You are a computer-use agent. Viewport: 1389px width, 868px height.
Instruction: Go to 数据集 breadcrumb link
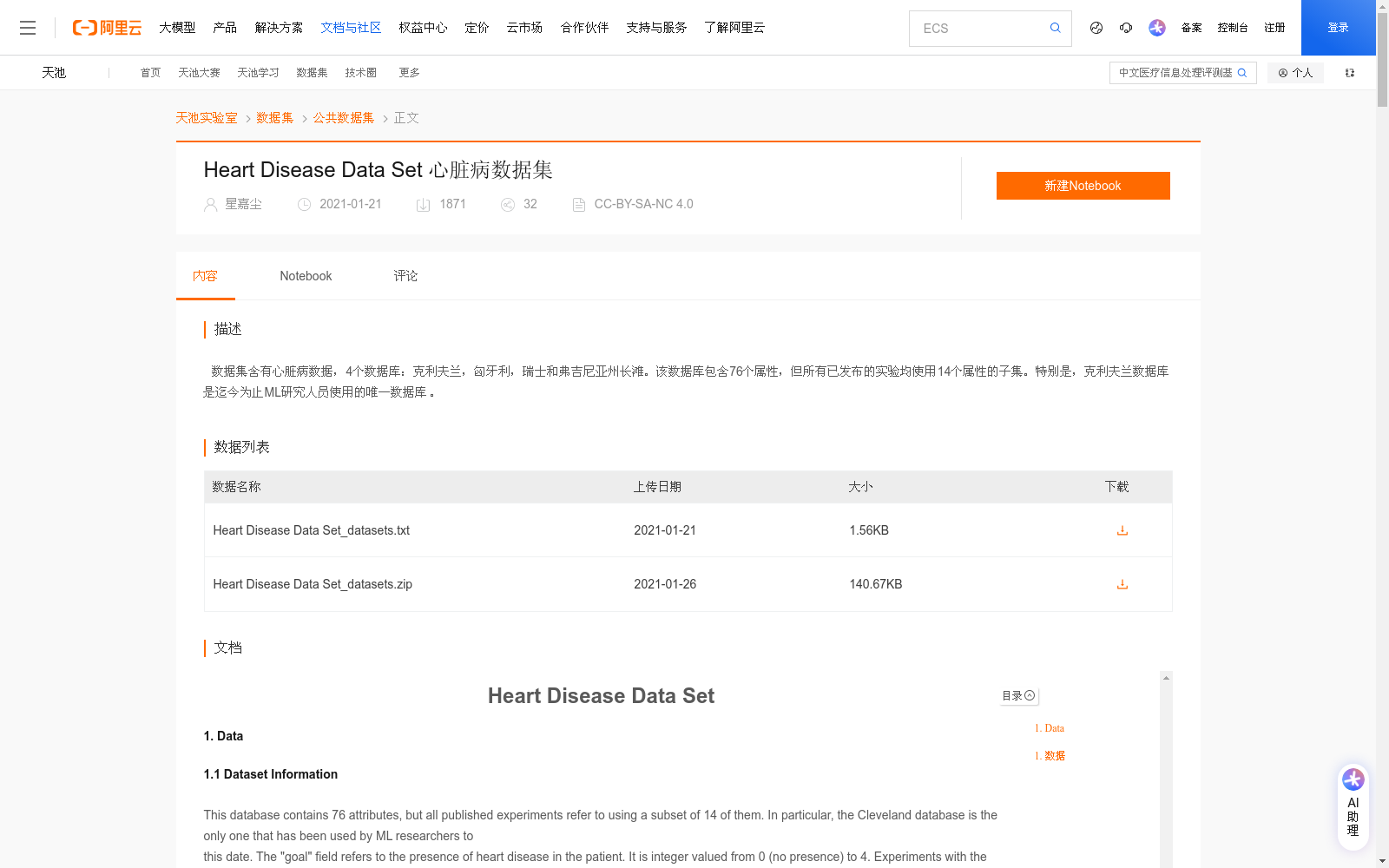pos(275,118)
